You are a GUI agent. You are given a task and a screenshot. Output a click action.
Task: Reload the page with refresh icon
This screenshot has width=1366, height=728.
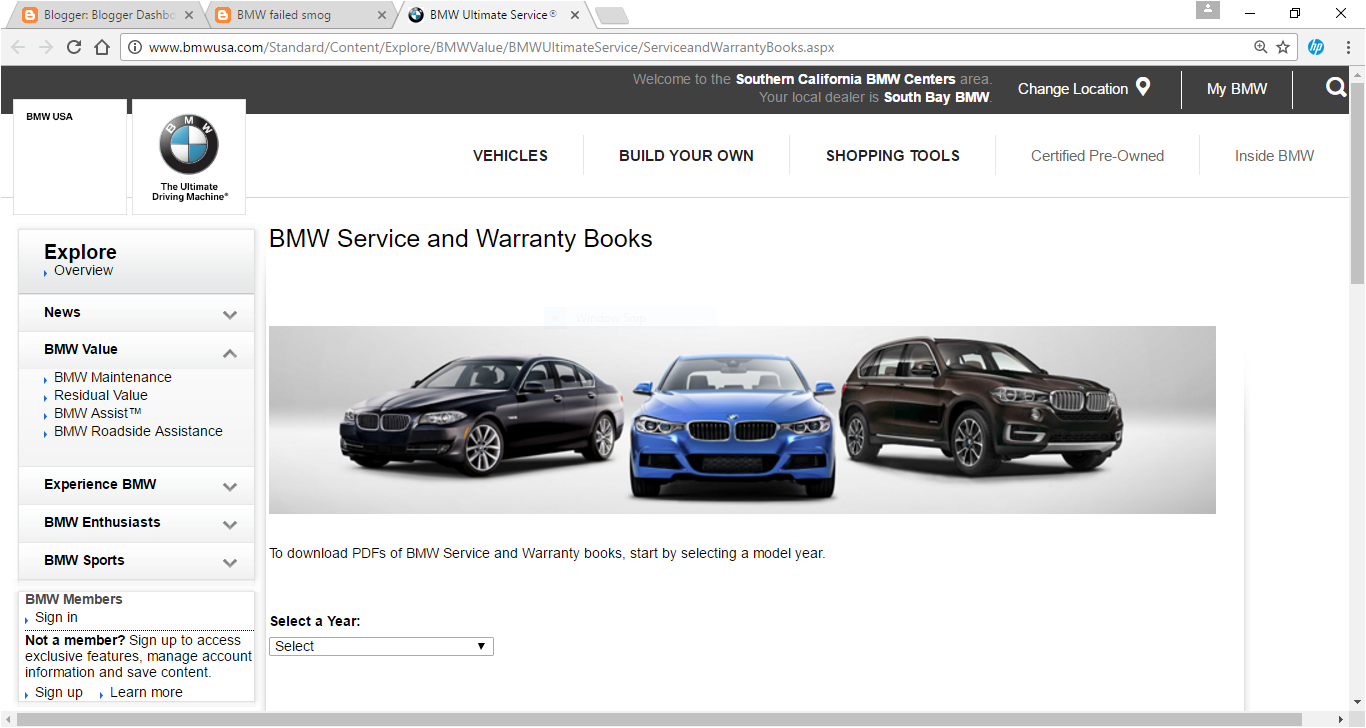pyautogui.click(x=74, y=47)
